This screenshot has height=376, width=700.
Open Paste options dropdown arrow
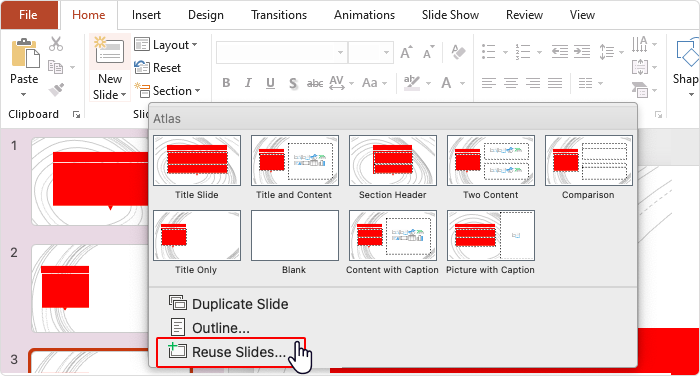tap(24, 95)
